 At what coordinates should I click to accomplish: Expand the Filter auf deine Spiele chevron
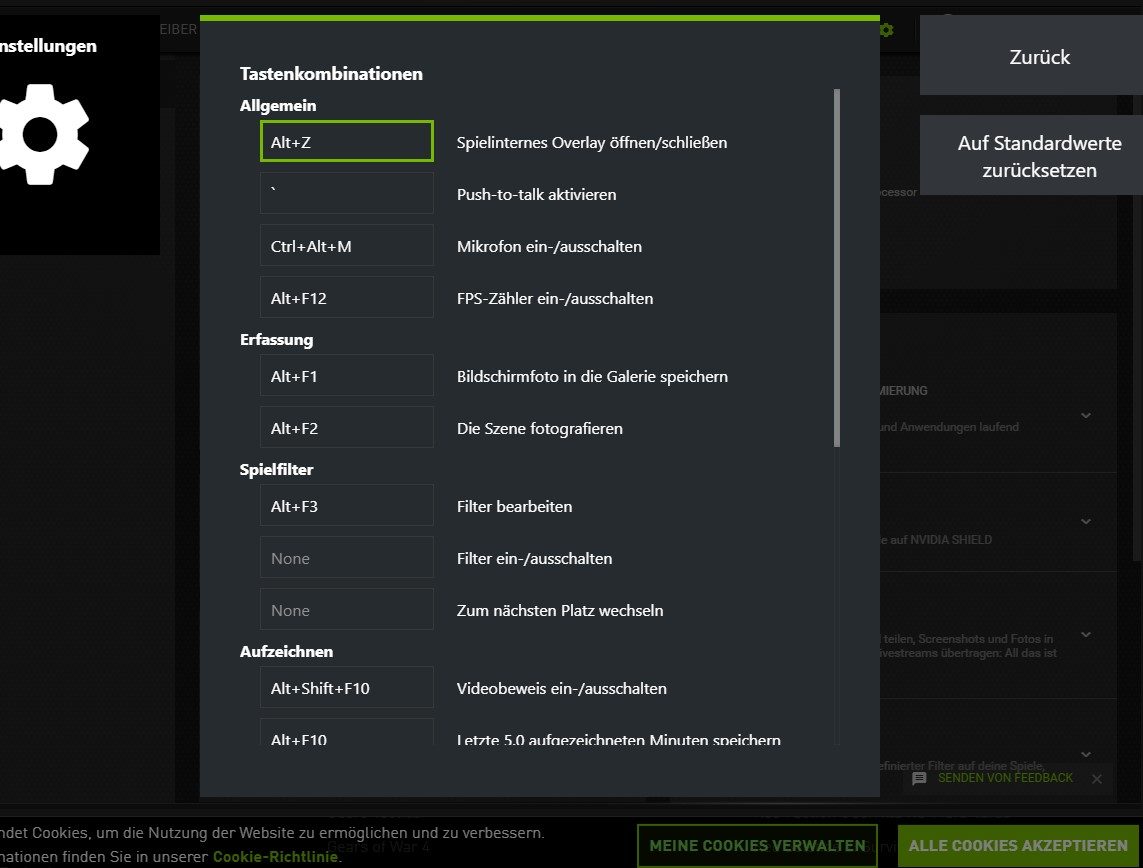(x=1086, y=754)
